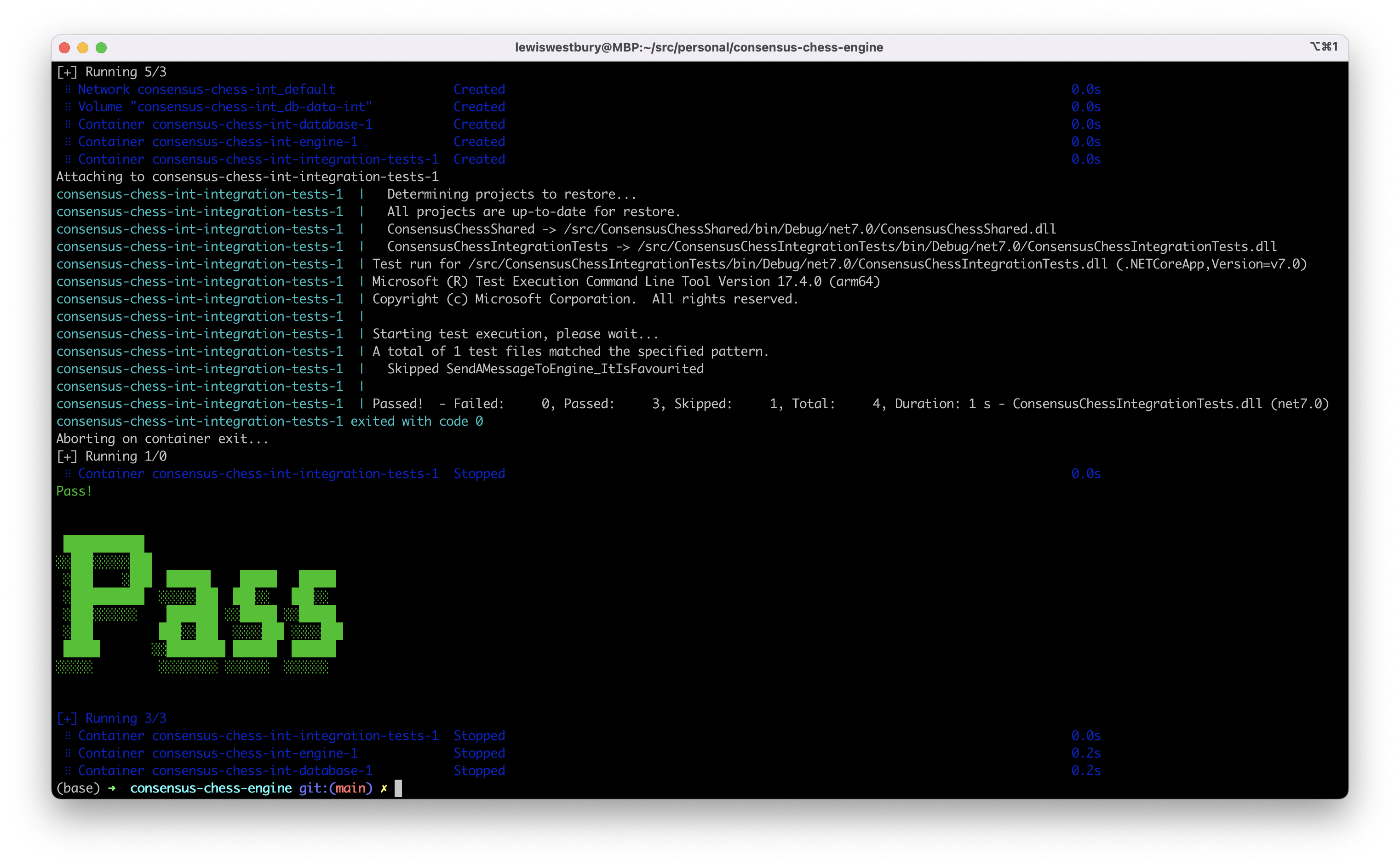Click the 'ConsensusChessIntegrationTests ->' build output line
This screenshot has width=1400, height=867.
[x=832, y=246]
